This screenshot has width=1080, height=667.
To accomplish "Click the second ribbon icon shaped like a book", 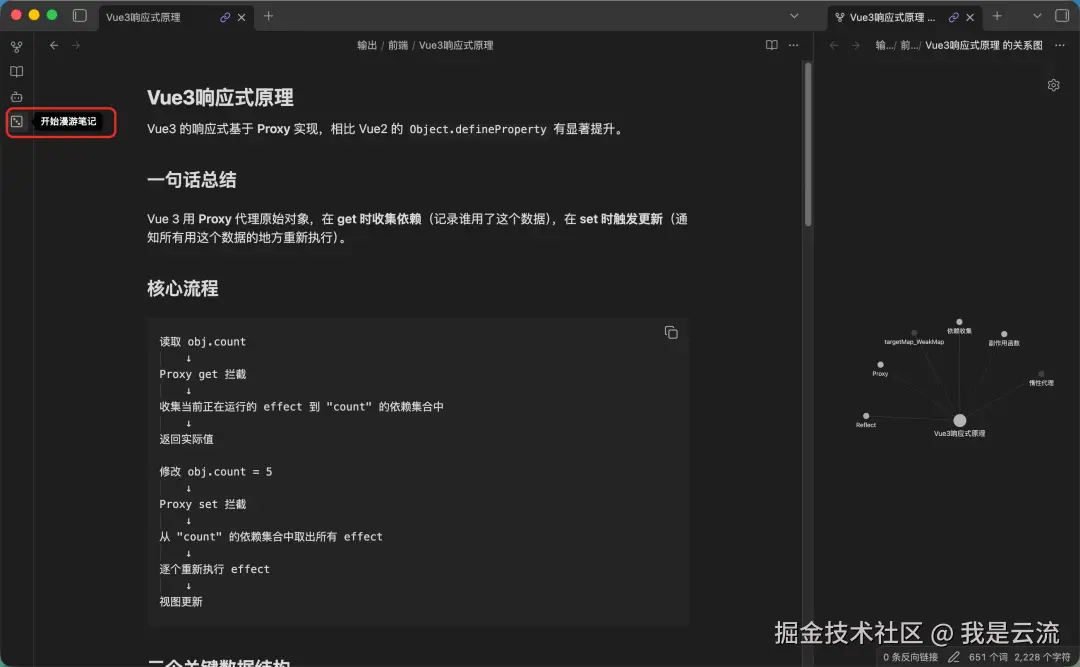I will 17,72.
